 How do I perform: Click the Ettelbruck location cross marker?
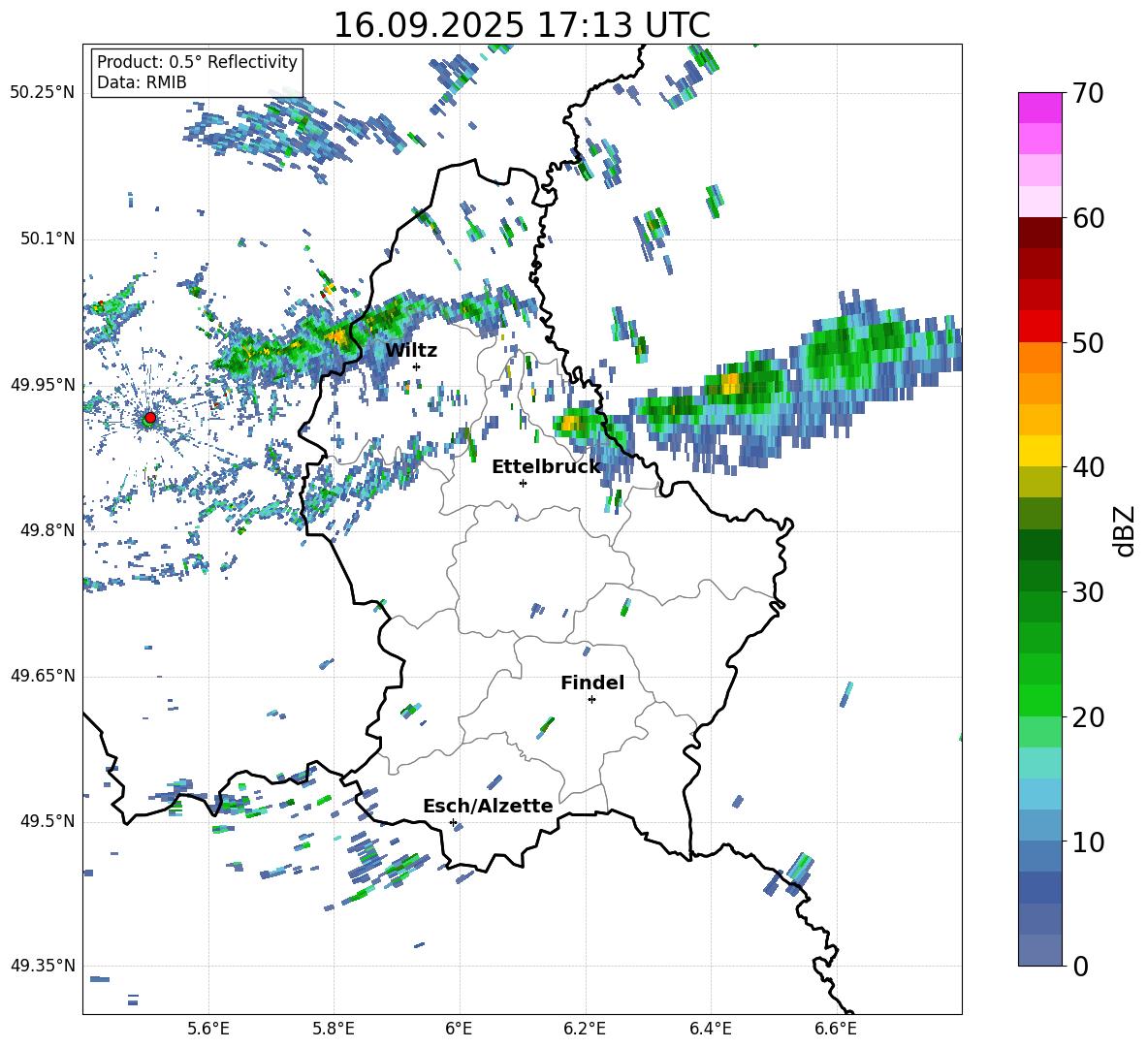(523, 483)
